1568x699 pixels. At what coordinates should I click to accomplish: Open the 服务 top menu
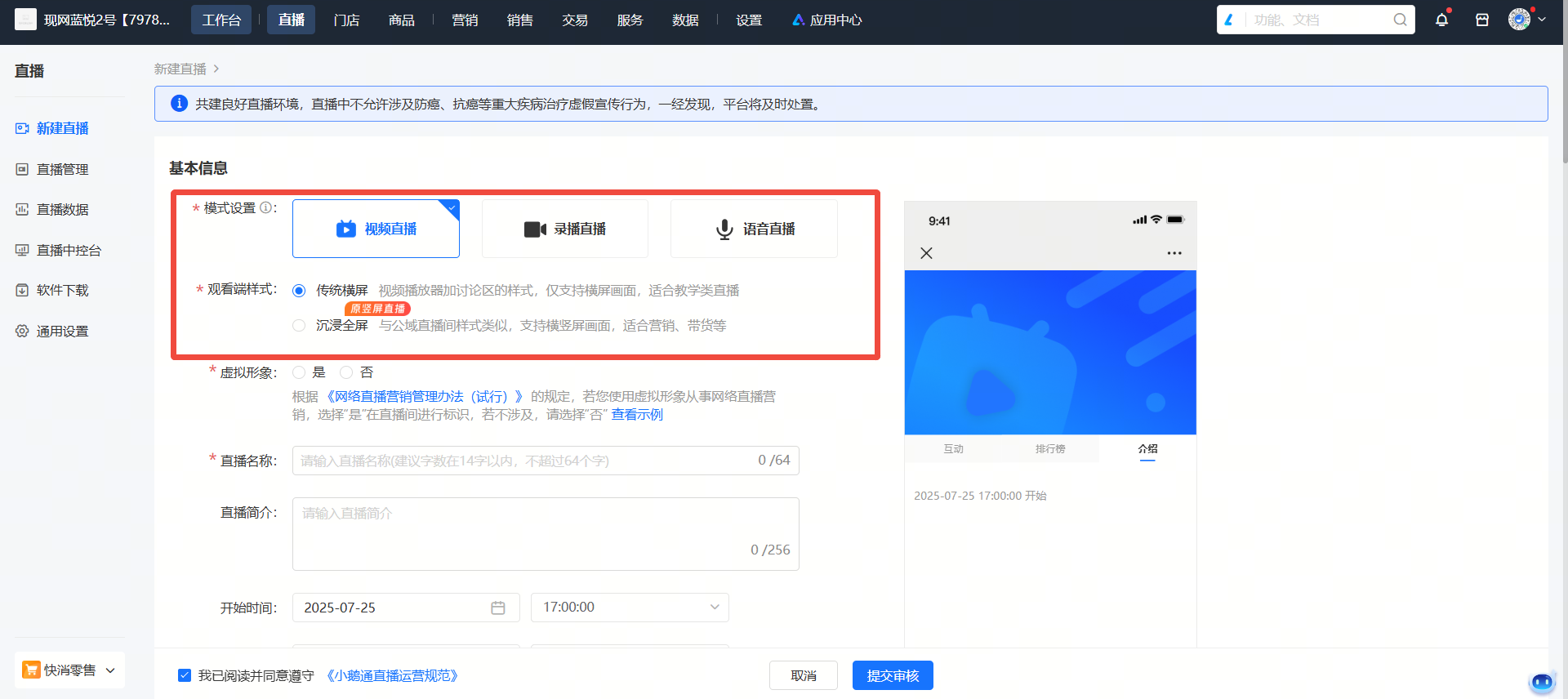(x=630, y=20)
